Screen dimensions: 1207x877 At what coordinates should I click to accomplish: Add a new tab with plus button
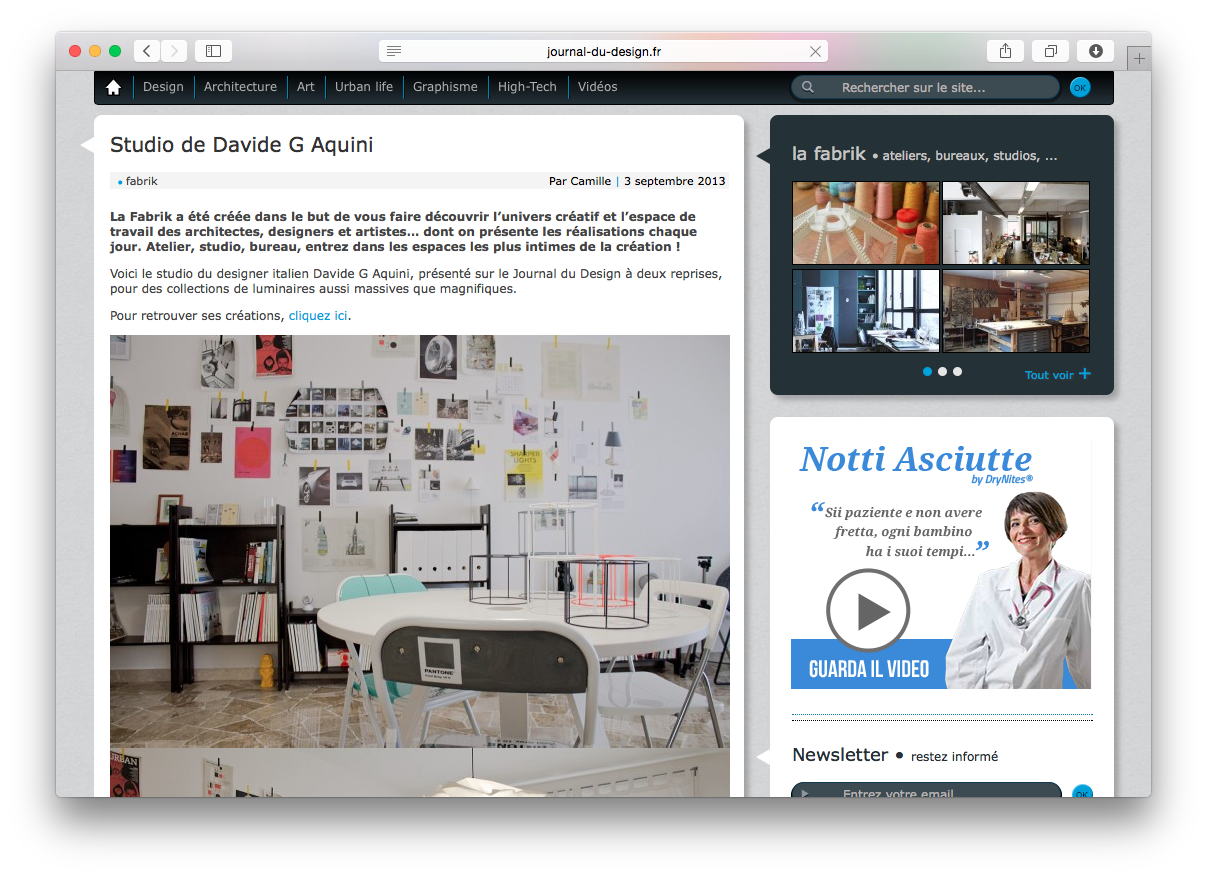point(1139,59)
